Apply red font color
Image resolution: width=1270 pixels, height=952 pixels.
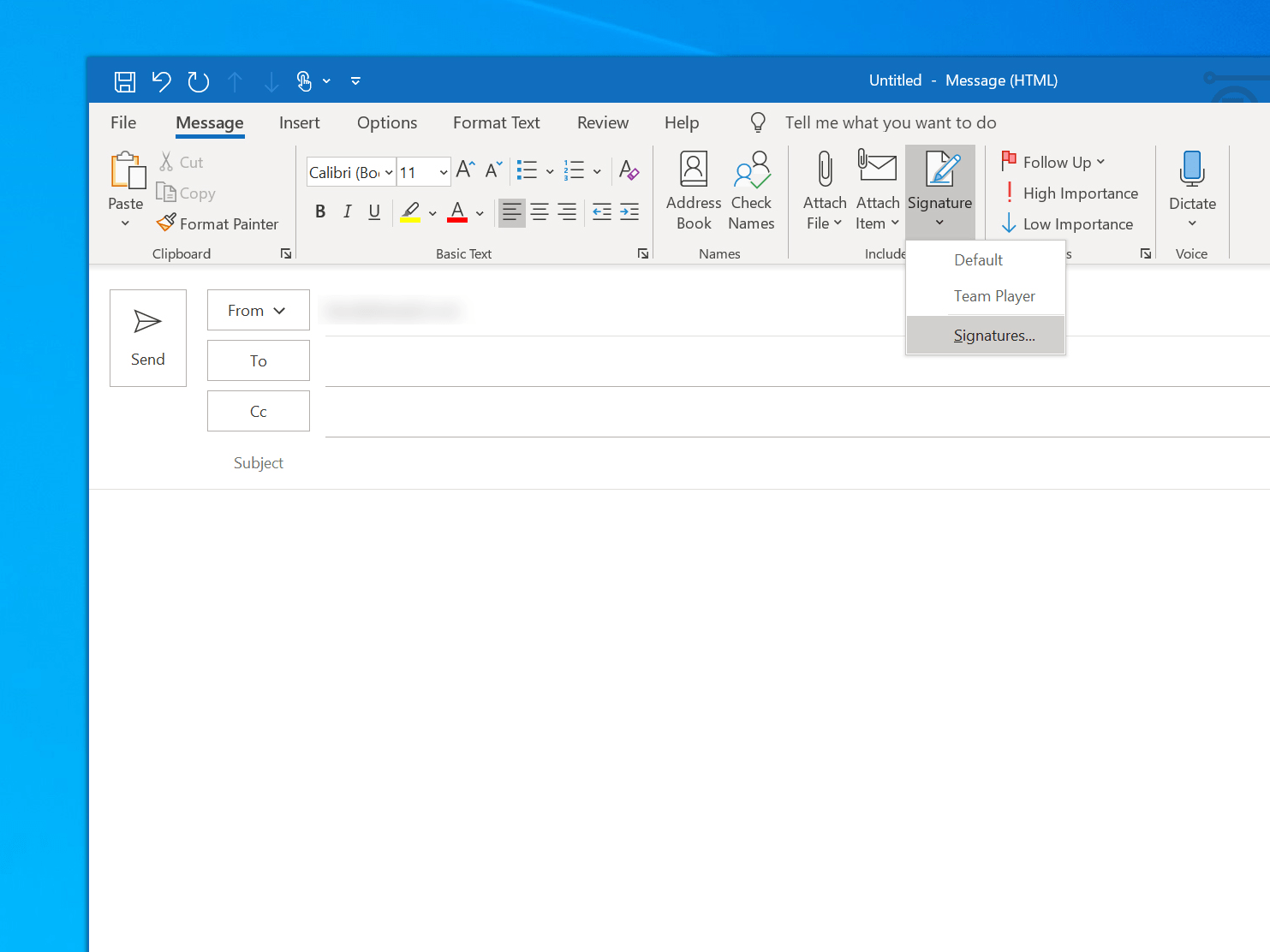pyautogui.click(x=457, y=211)
